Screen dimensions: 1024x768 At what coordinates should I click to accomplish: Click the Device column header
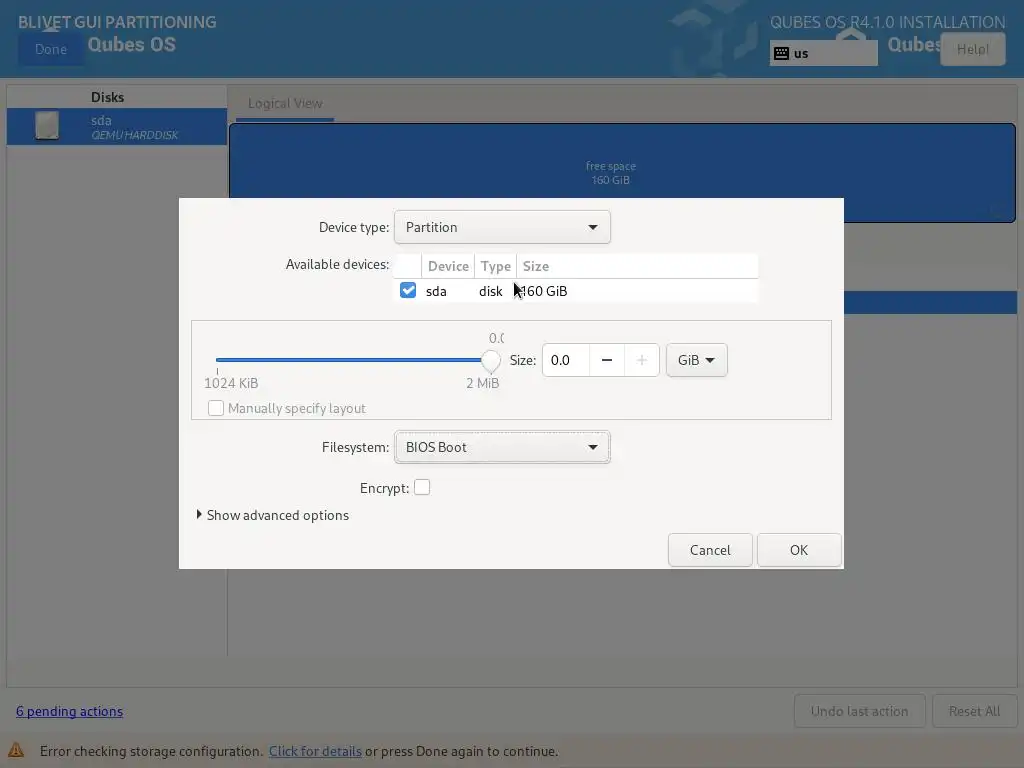(448, 266)
